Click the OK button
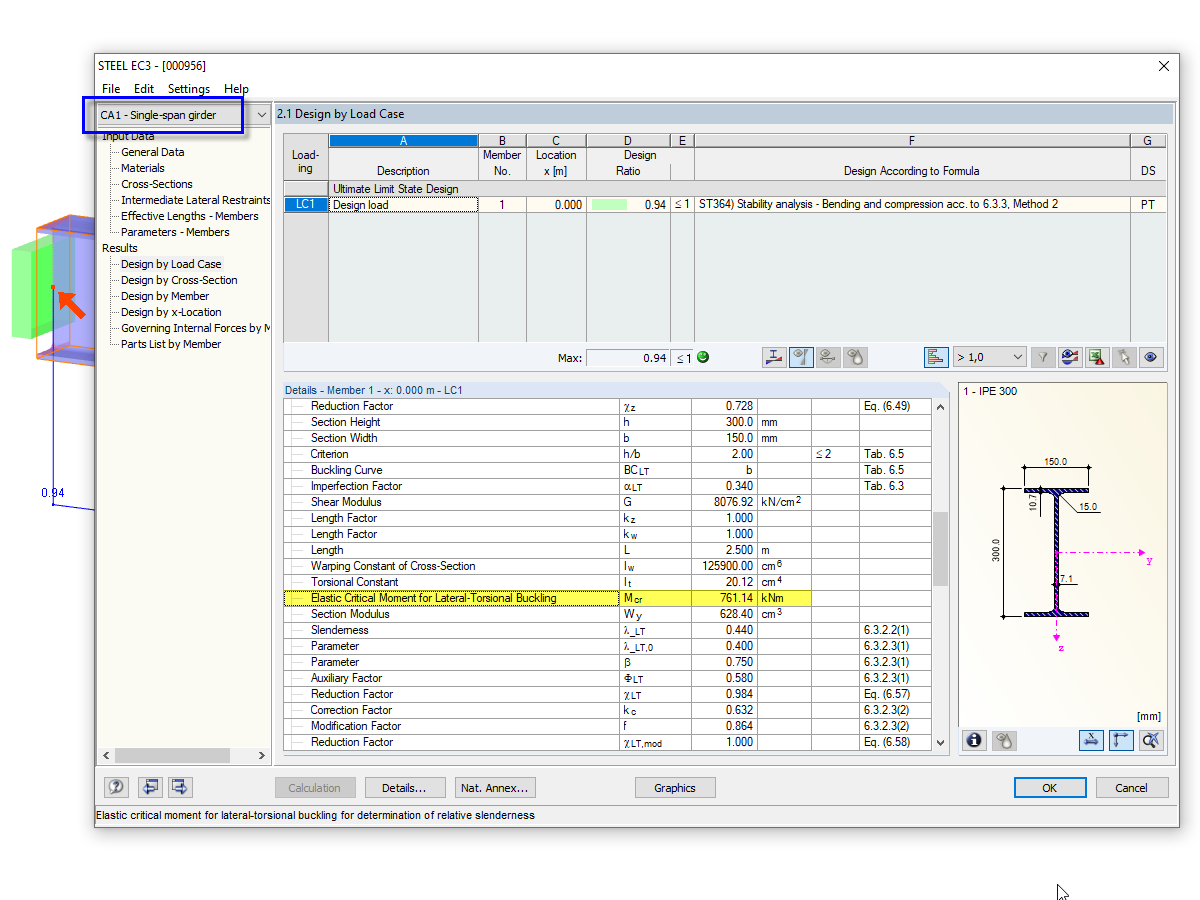1200x900 pixels. point(1050,788)
